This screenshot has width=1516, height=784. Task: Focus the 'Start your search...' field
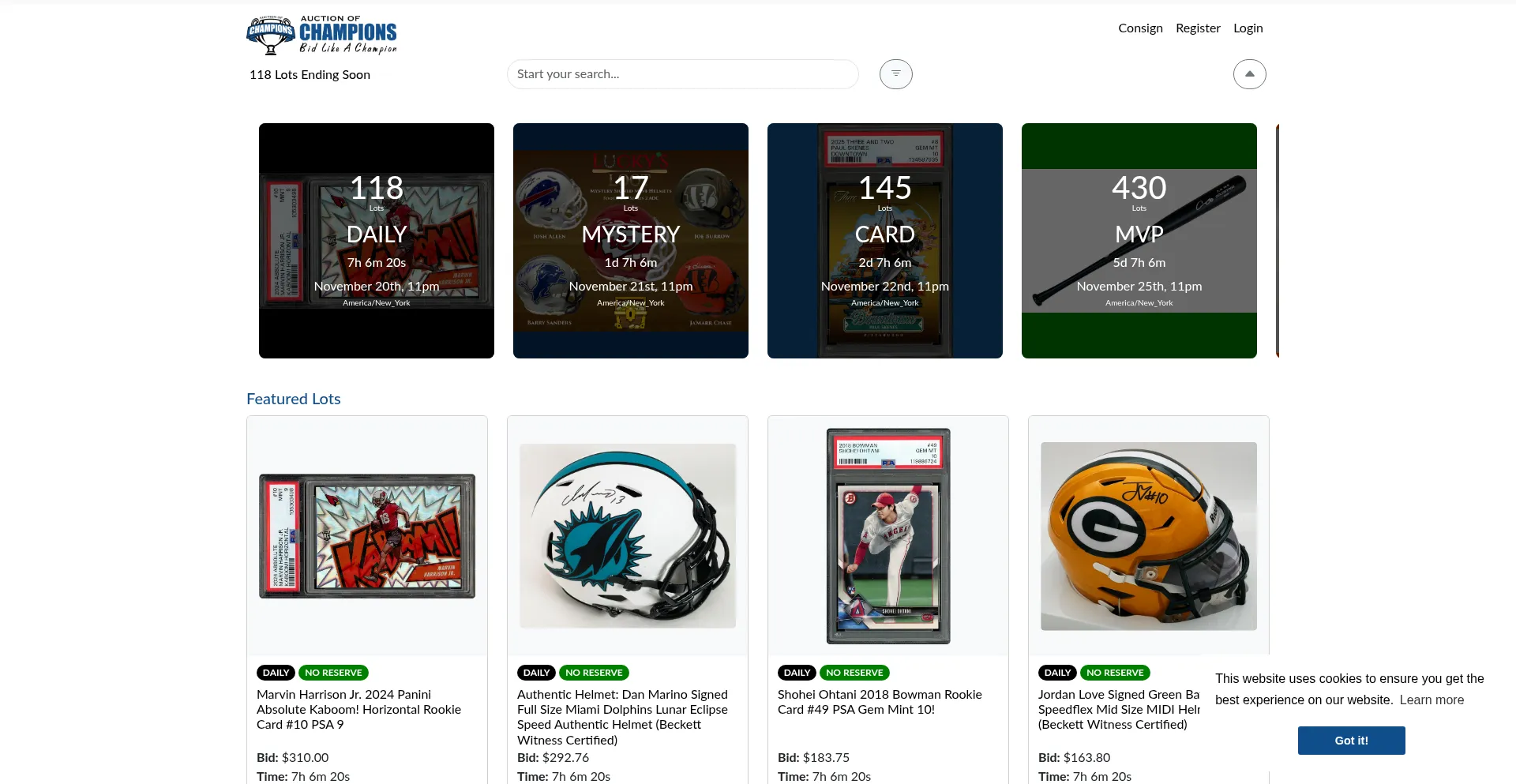point(683,74)
